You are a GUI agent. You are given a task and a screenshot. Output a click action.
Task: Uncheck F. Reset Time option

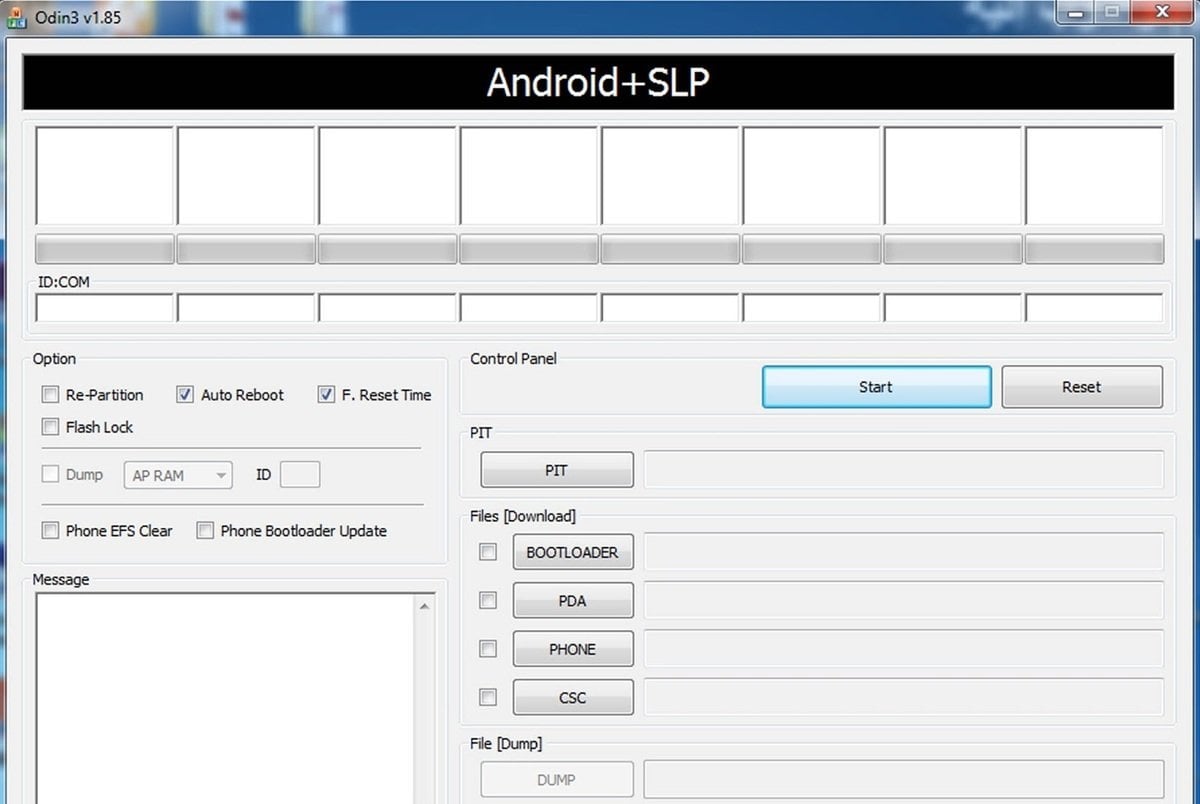326,395
